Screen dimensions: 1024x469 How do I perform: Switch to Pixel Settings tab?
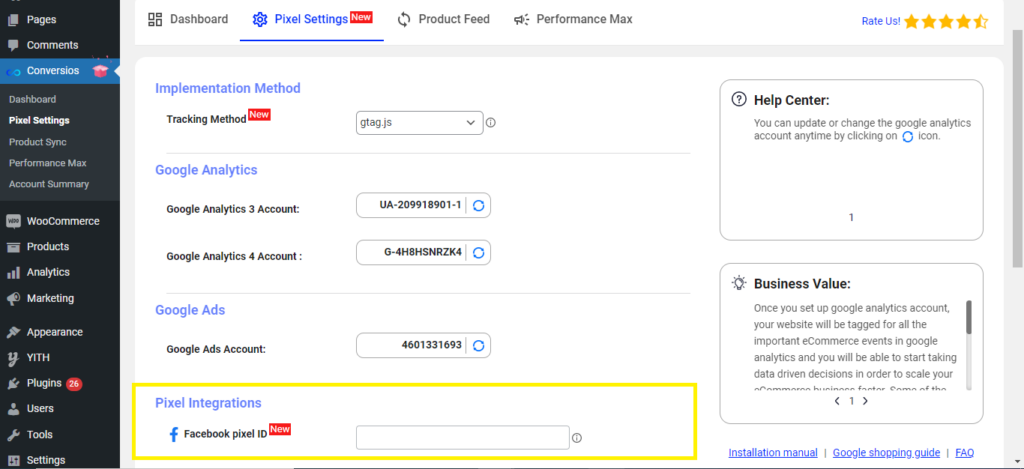(x=312, y=20)
